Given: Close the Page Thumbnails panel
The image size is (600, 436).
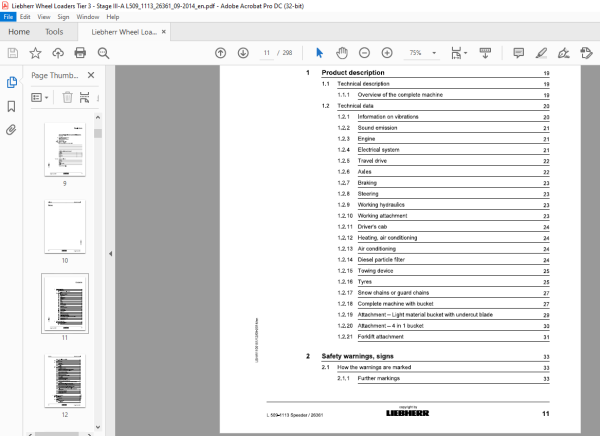Looking at the screenshot, I should (91, 75).
